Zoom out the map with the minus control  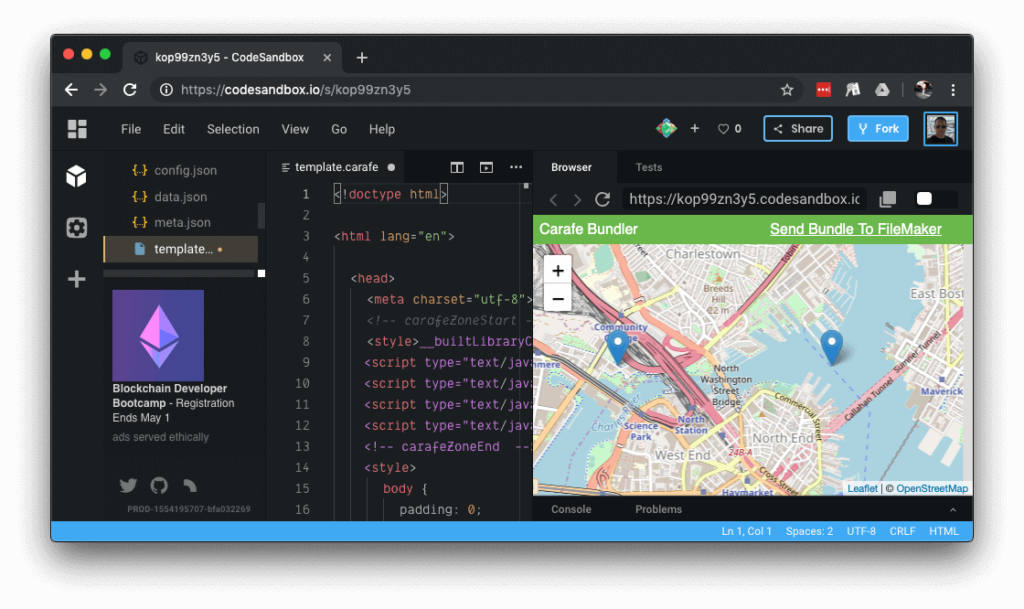557,297
